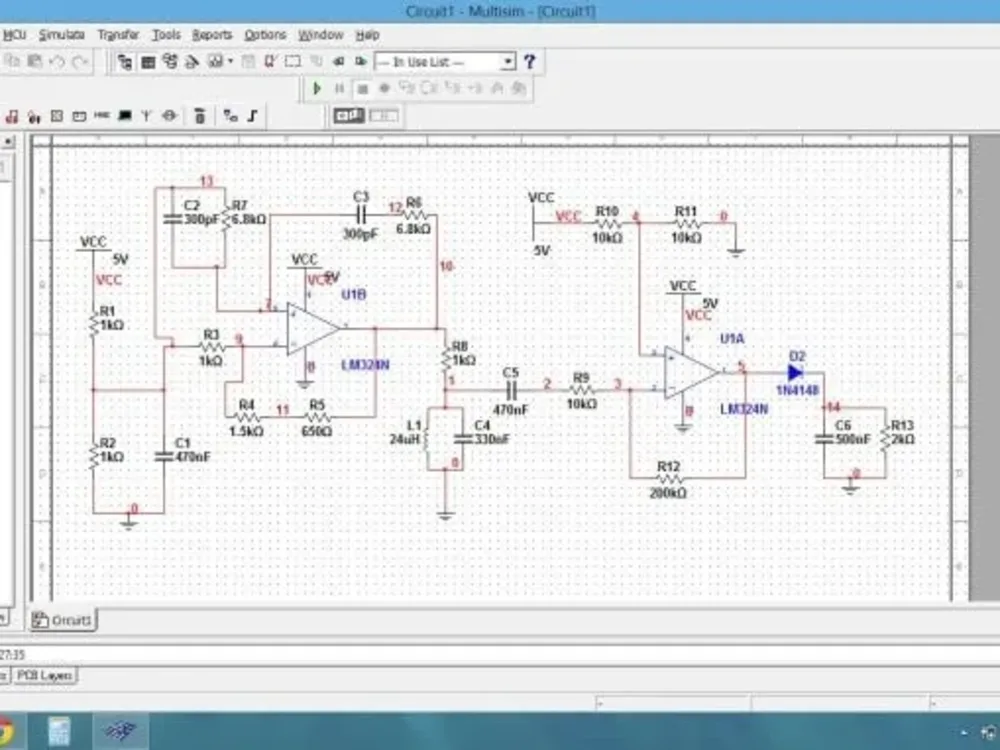The image size is (1000, 750).
Task: Show the Spreadsheet View icon
Action: pos(148,62)
